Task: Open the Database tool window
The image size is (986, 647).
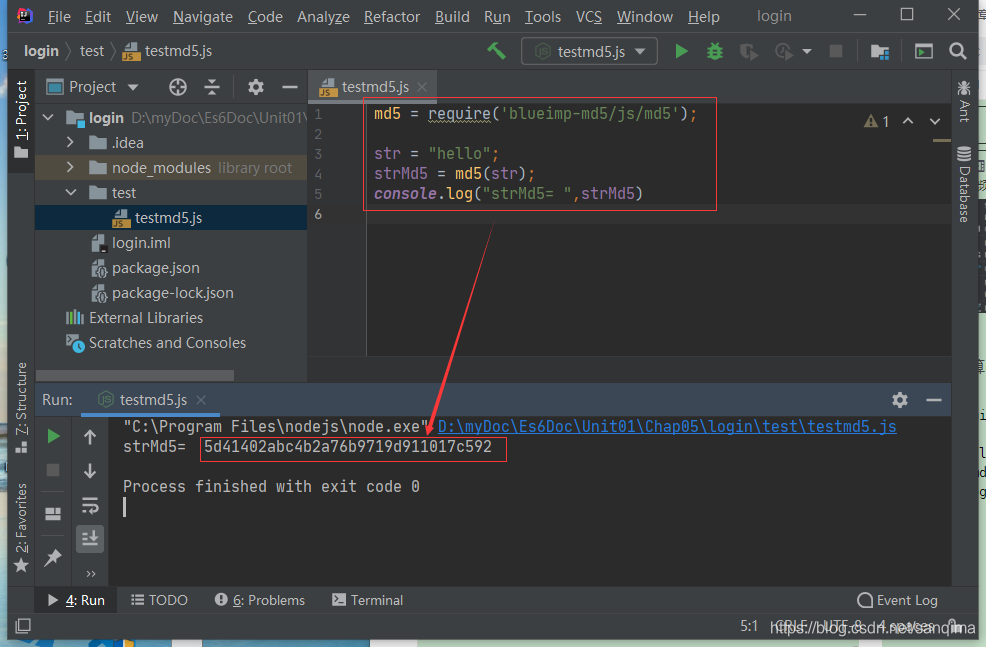Action: [964, 184]
